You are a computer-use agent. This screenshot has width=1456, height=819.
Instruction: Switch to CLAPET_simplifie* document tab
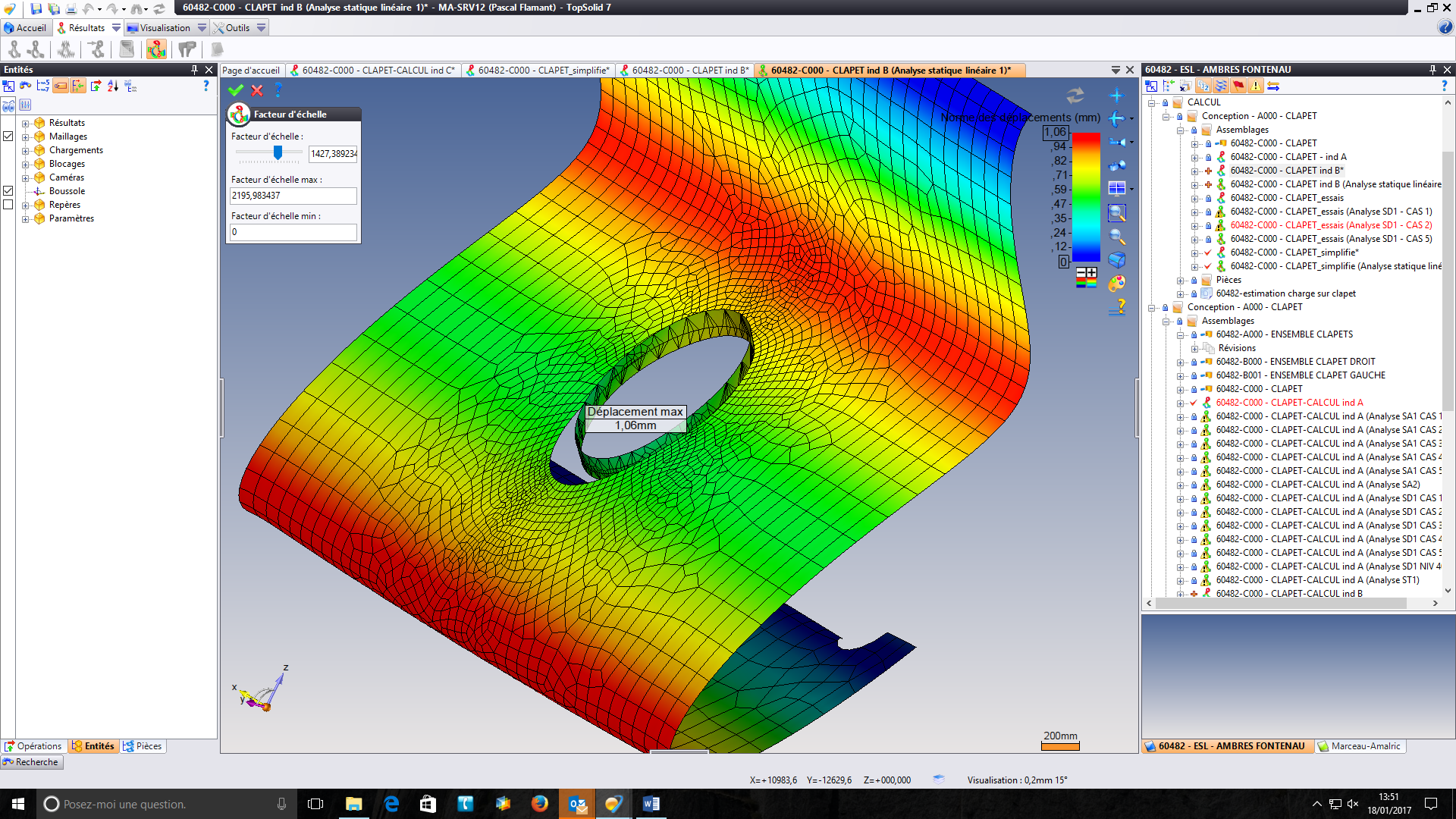[x=538, y=71]
